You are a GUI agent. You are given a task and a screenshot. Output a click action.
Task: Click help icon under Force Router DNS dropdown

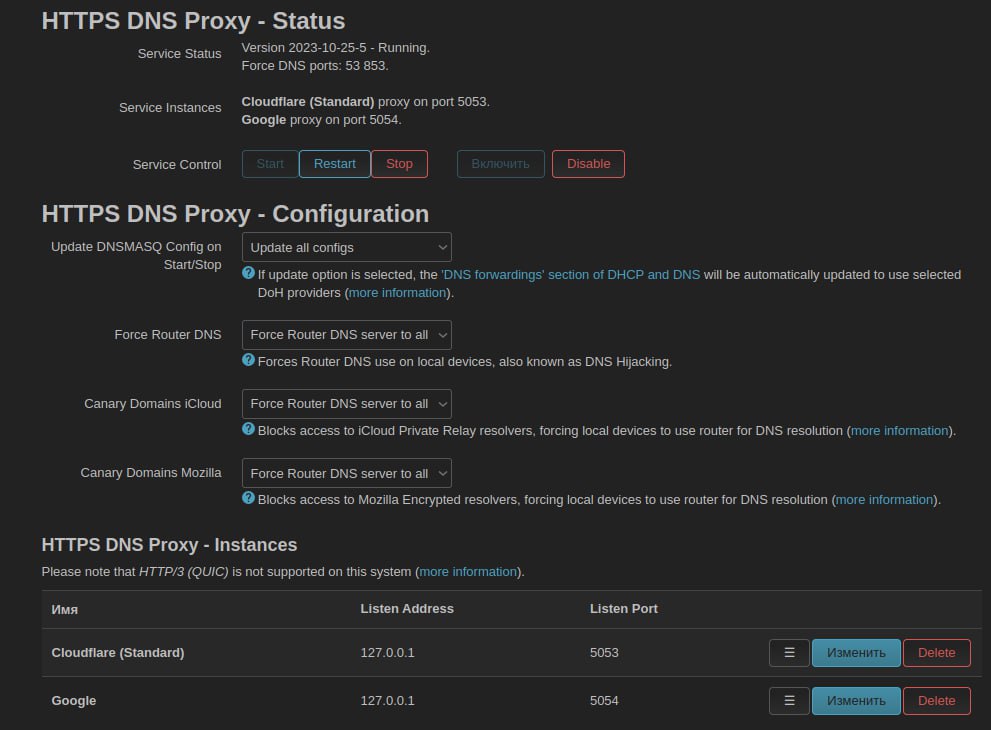coord(248,360)
